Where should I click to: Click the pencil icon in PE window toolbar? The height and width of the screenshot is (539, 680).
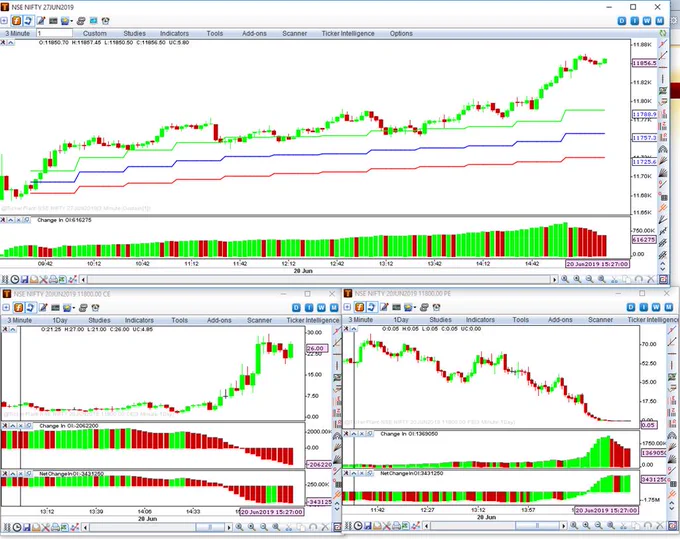click(384, 307)
